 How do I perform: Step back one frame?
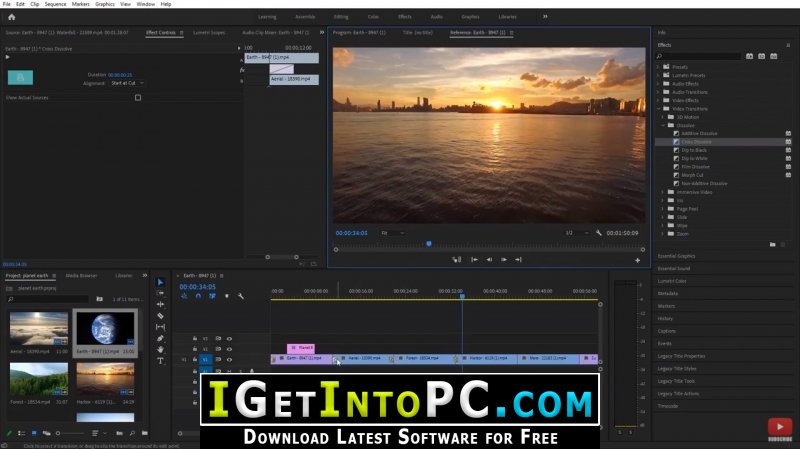[x=489, y=260]
